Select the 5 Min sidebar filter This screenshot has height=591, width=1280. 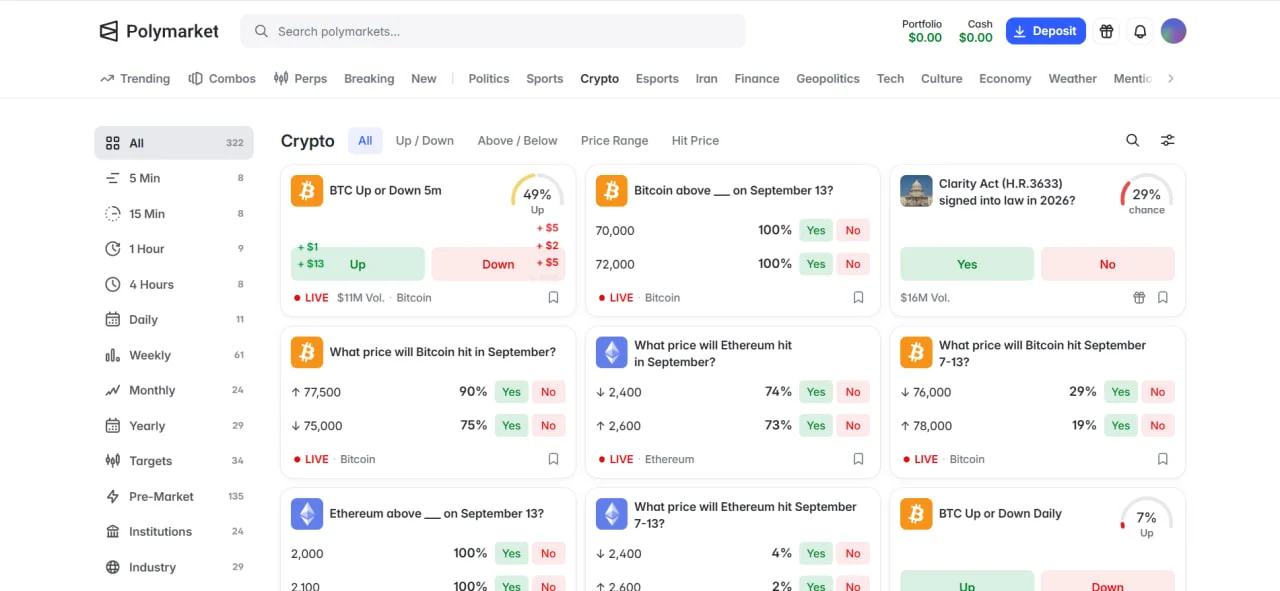tap(174, 178)
